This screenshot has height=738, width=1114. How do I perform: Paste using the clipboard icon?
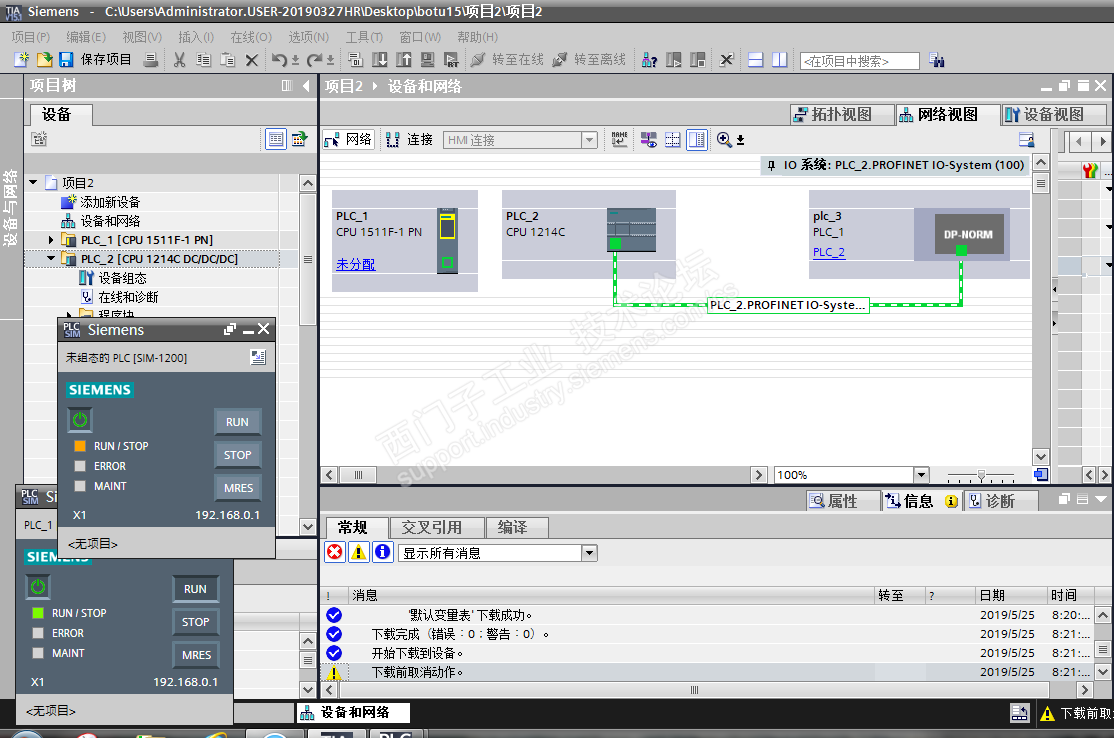coord(227,60)
